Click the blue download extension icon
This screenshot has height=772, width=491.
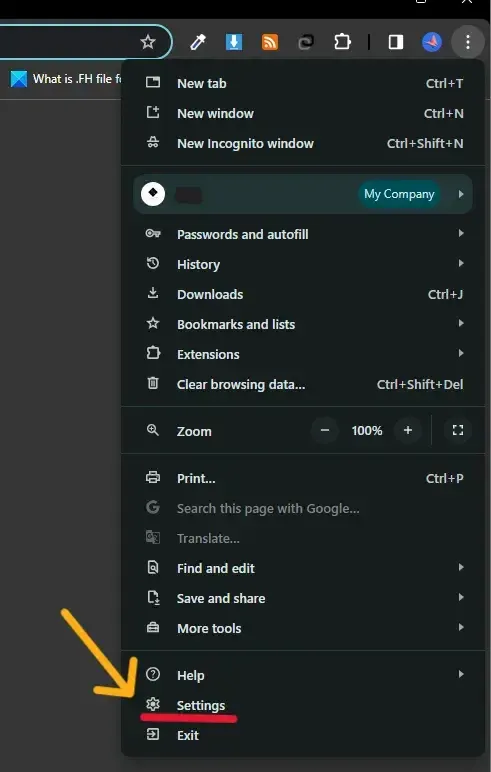click(234, 42)
